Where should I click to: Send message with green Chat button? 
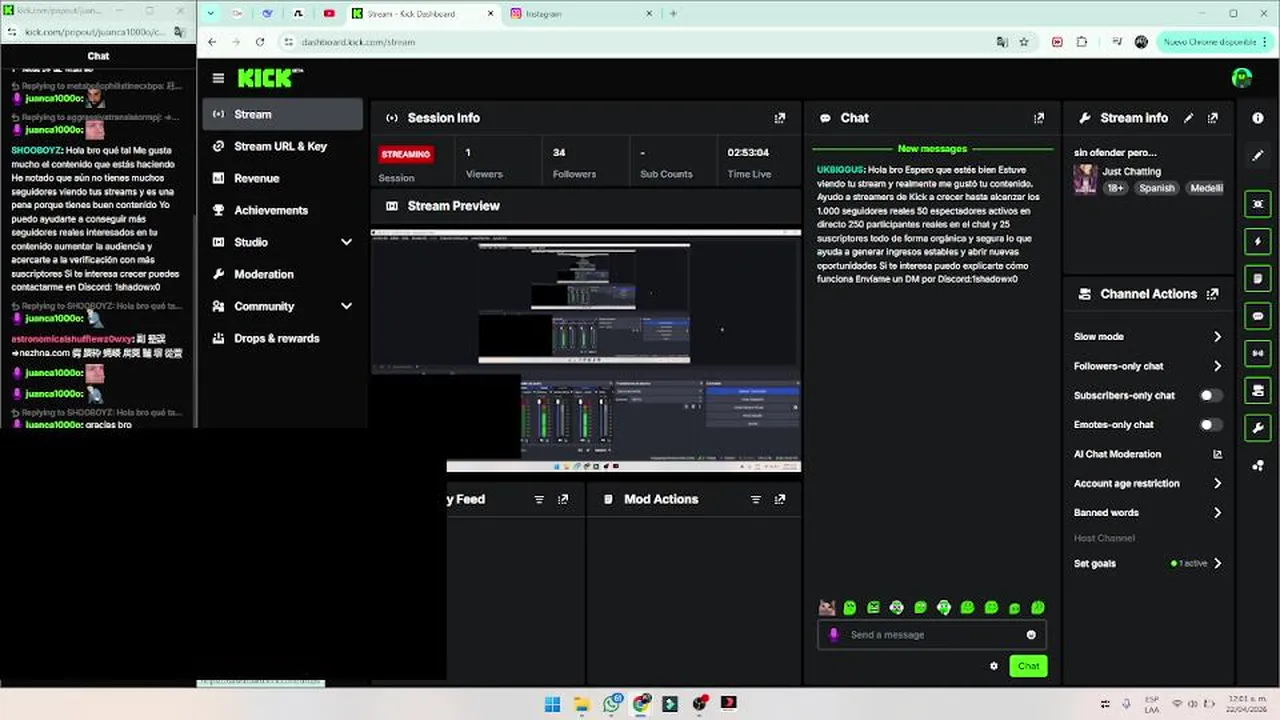[1028, 666]
